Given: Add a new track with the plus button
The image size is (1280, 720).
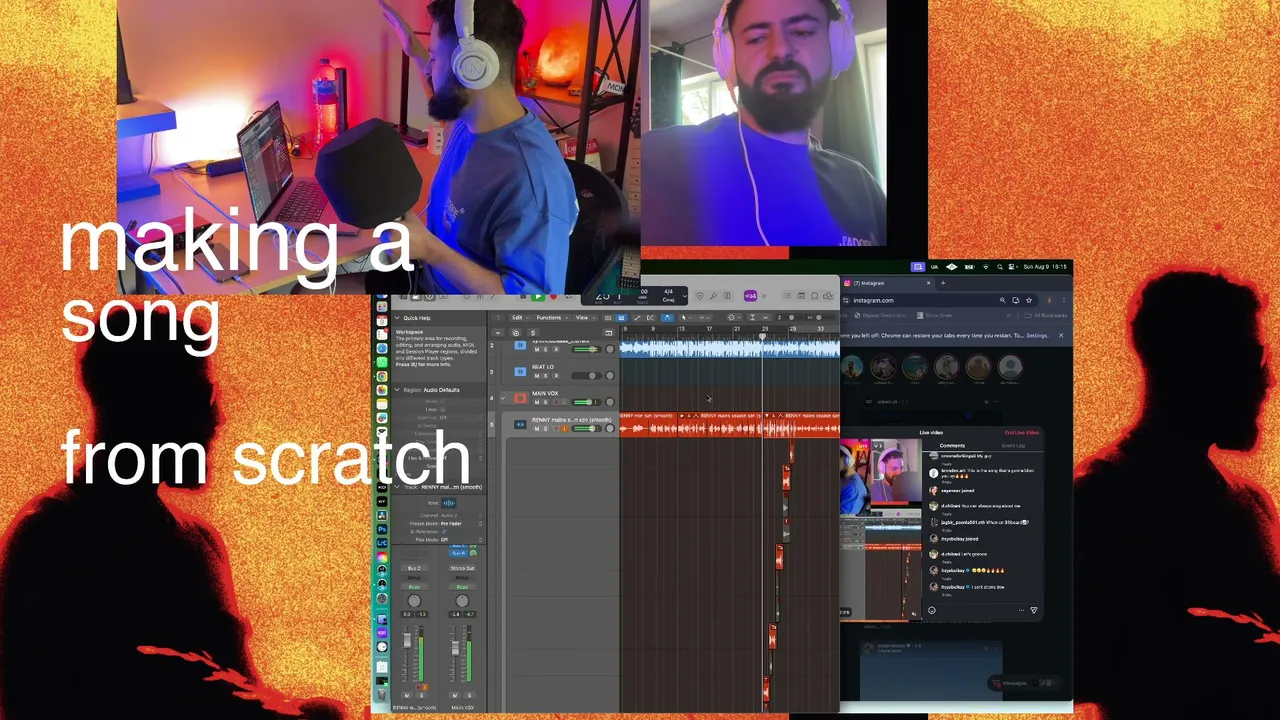Looking at the screenshot, I should point(499,333).
